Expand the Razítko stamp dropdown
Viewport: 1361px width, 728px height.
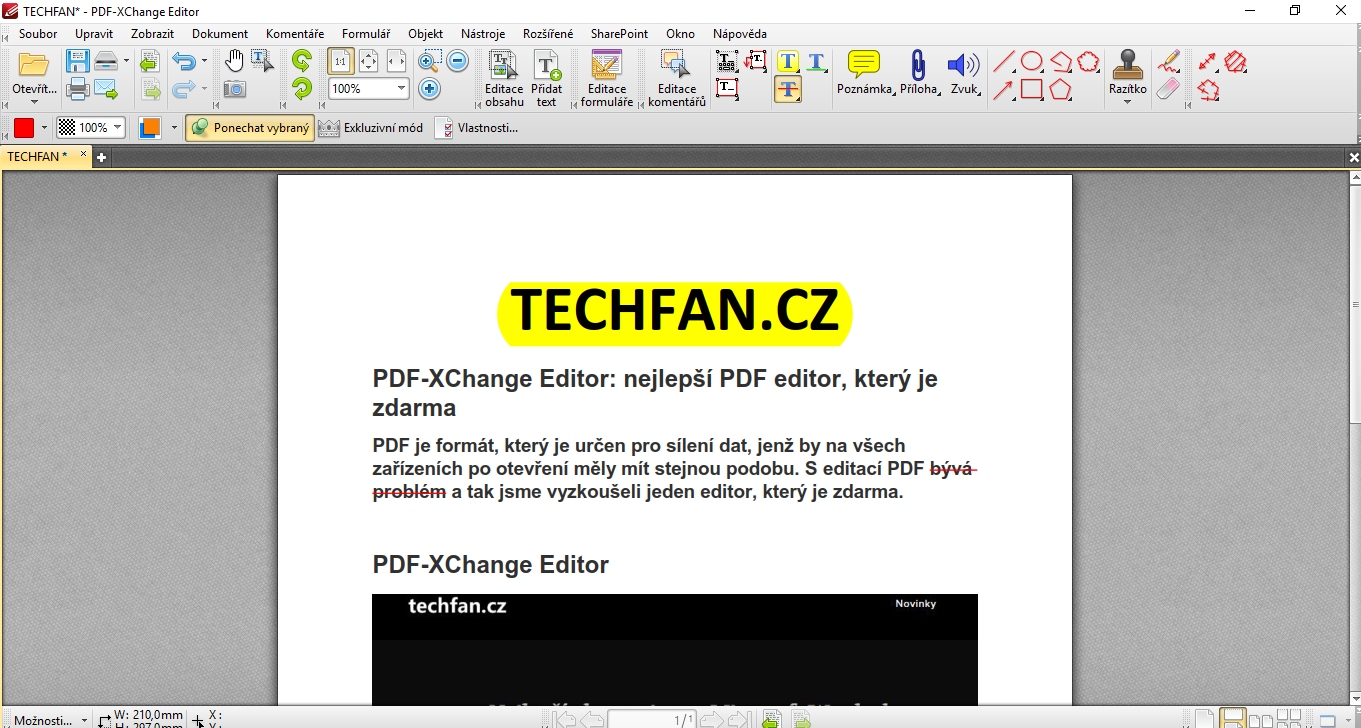[1127, 102]
